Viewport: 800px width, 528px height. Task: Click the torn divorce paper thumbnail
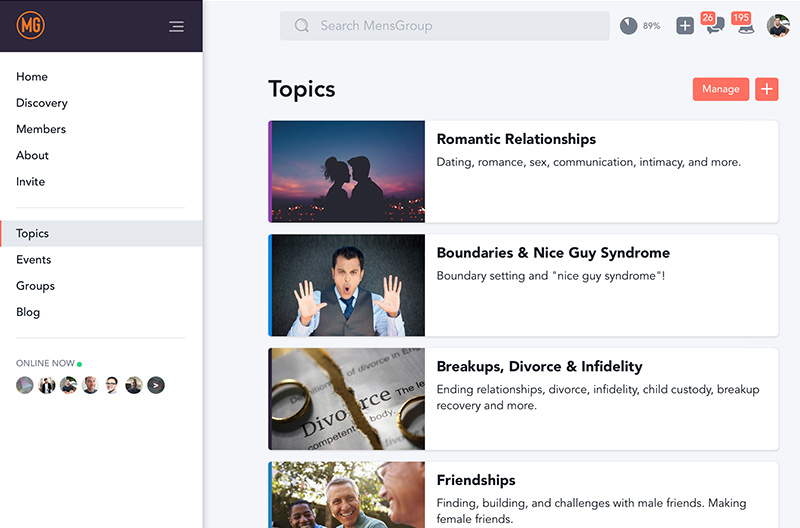tap(348, 399)
